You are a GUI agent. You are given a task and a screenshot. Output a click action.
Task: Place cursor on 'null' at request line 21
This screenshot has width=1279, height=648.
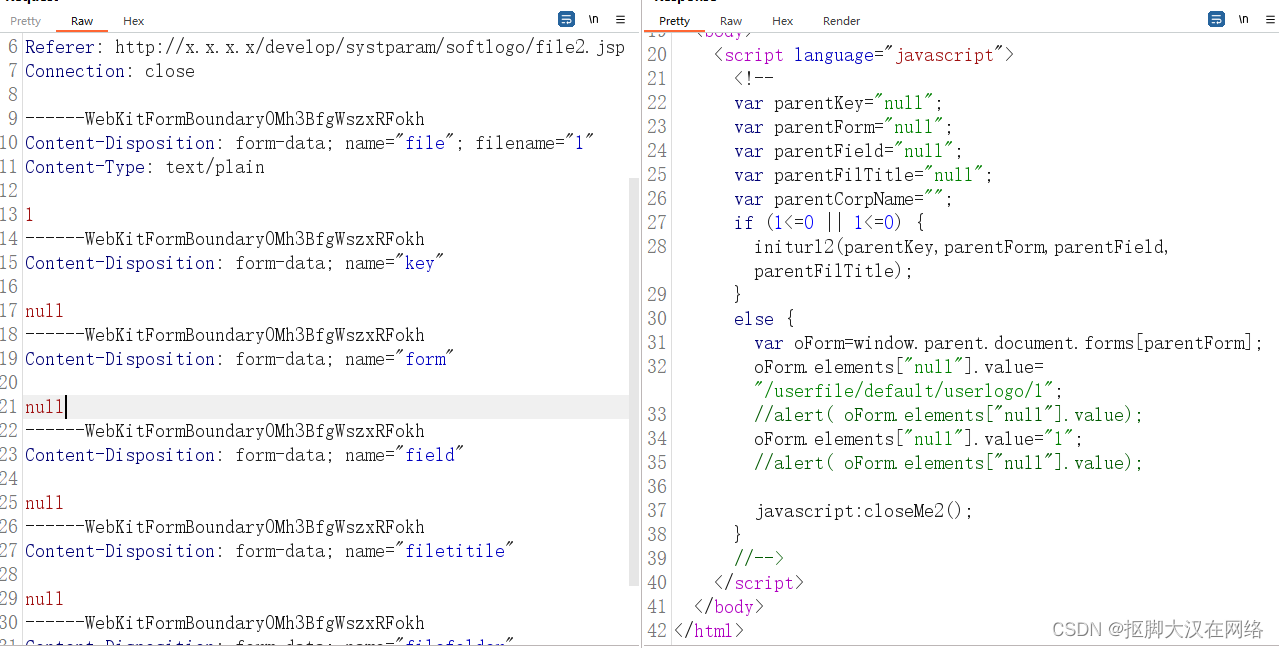click(44, 407)
